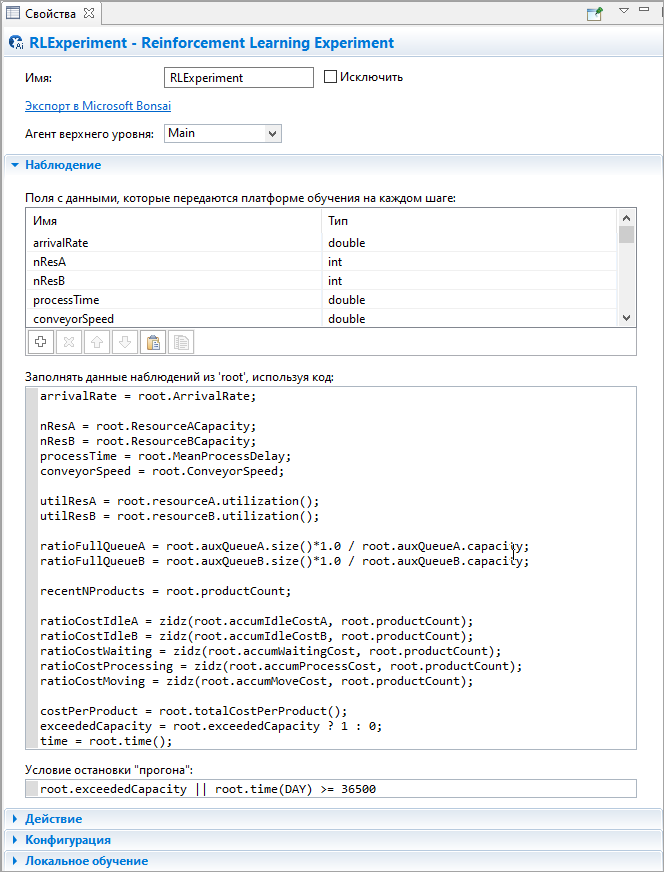The image size is (664, 872).
Task: Open the view menu triangle
Action: pyautogui.click(x=624, y=11)
